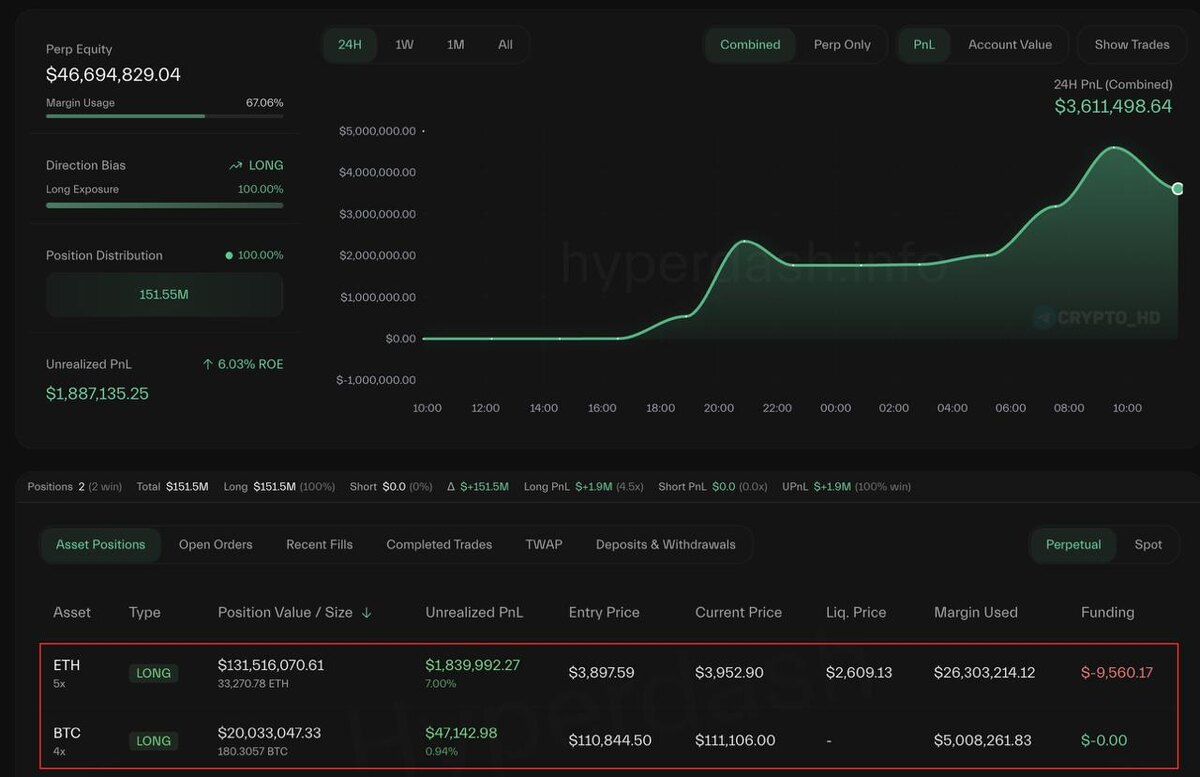The image size is (1200, 777).
Task: Click the BTC LONG badge
Action: [x=154, y=741]
